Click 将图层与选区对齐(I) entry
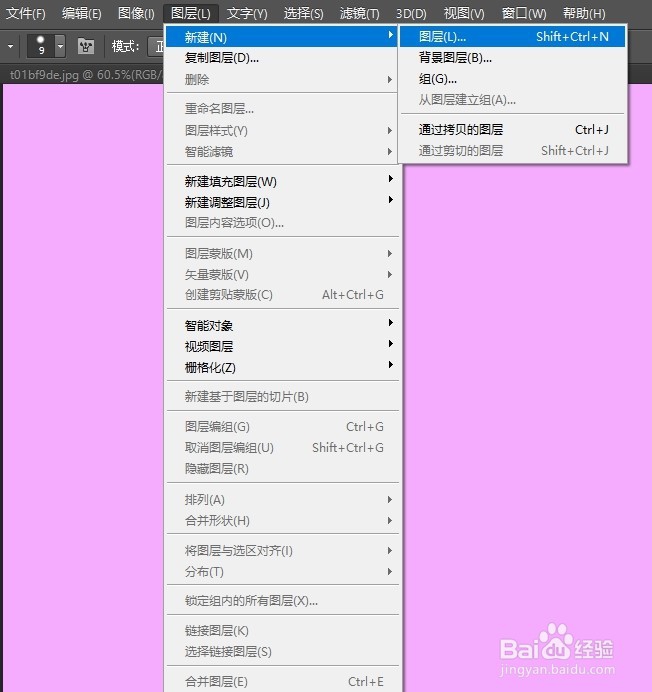This screenshot has height=692, width=652. tap(283, 551)
